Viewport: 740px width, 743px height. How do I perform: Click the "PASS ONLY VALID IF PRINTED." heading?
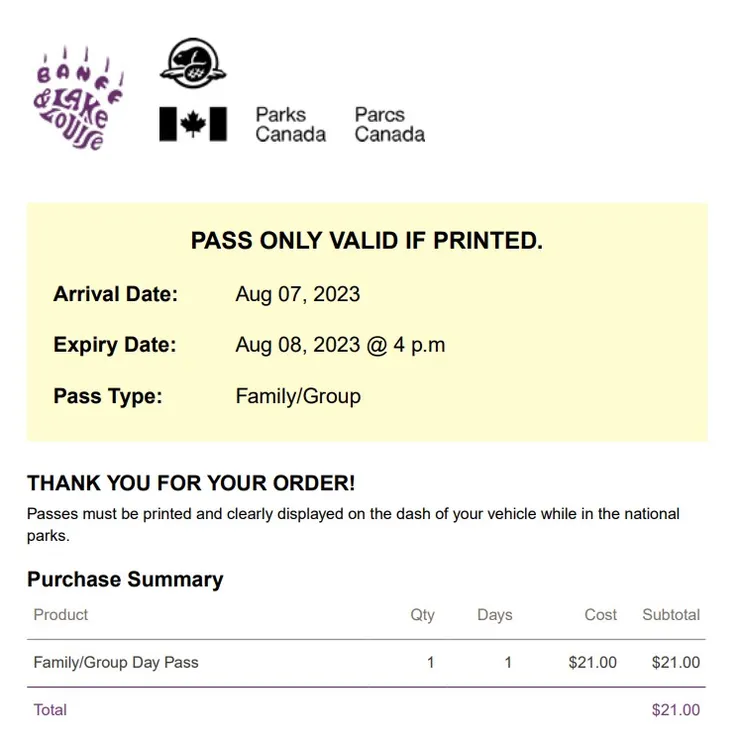[366, 241]
